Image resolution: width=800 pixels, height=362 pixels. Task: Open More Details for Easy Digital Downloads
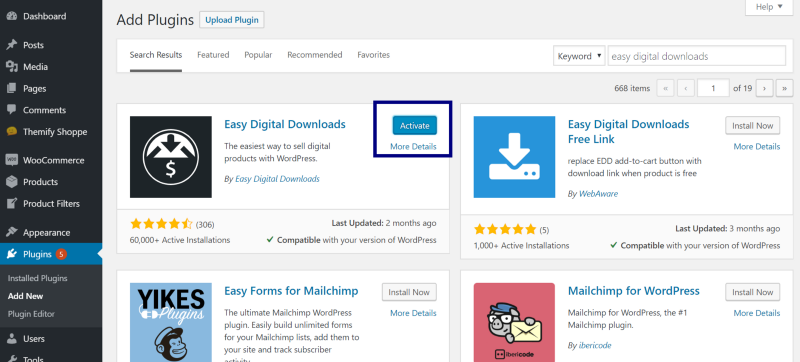tap(413, 147)
